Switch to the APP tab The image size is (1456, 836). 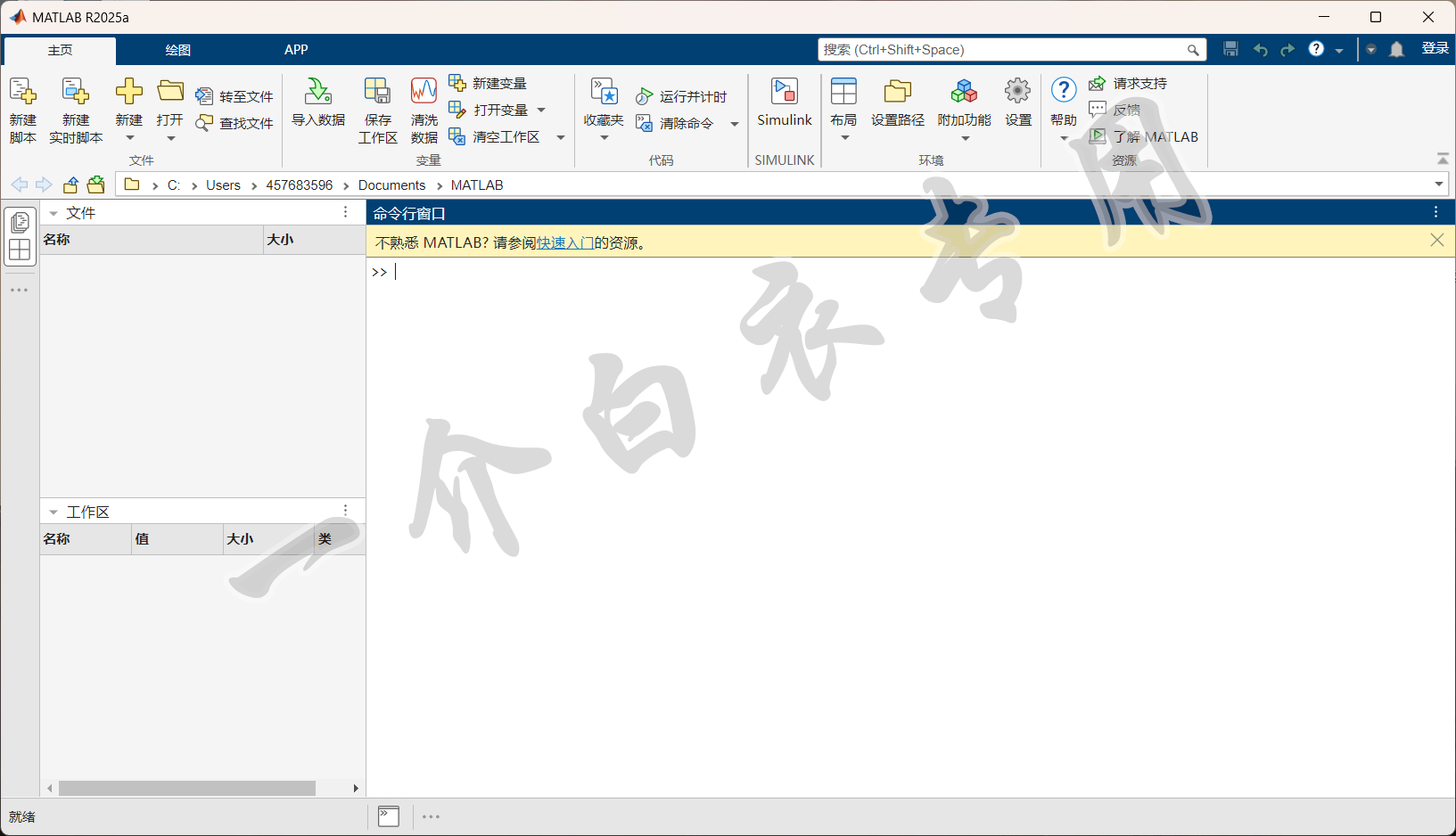tap(296, 50)
